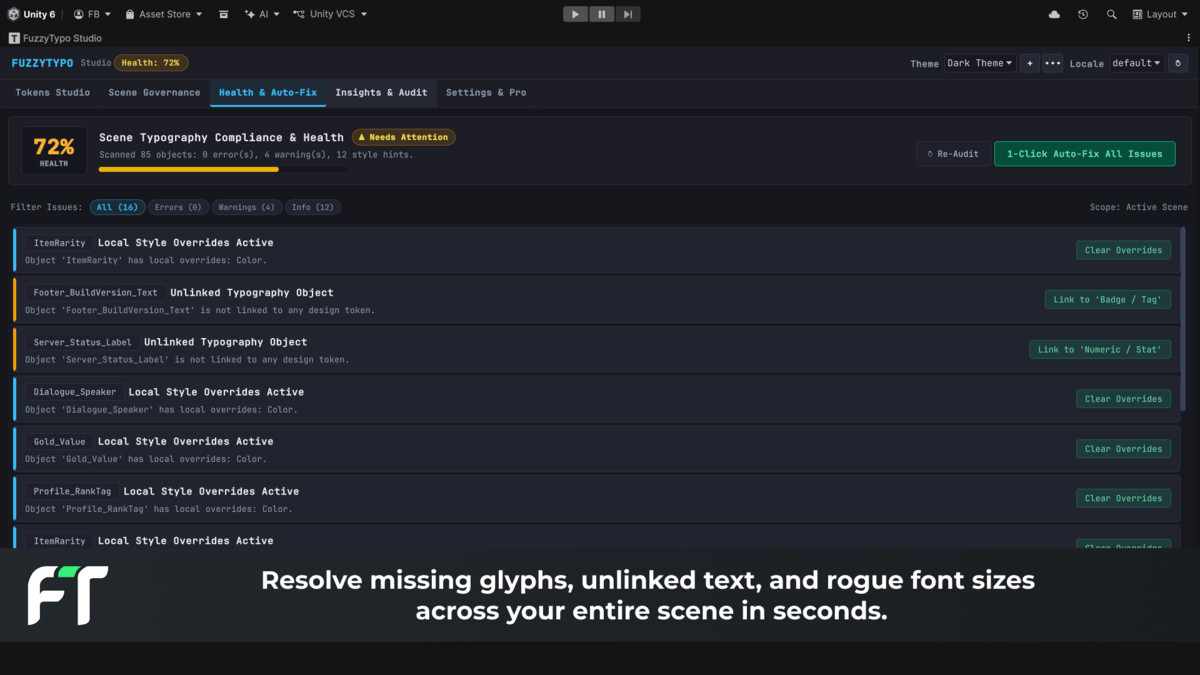
Task: Click the Profile_RankTag object tag
Action: [x=72, y=491]
